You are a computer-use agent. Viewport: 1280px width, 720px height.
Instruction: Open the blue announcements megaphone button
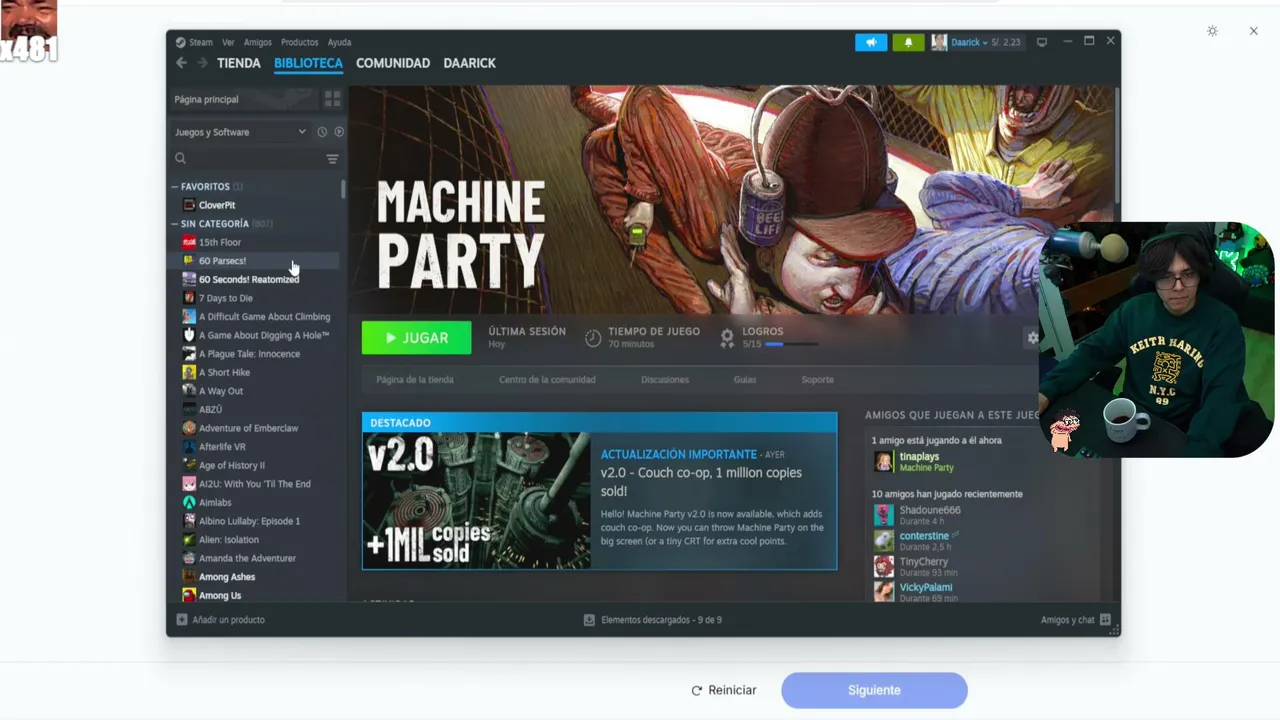click(x=871, y=42)
